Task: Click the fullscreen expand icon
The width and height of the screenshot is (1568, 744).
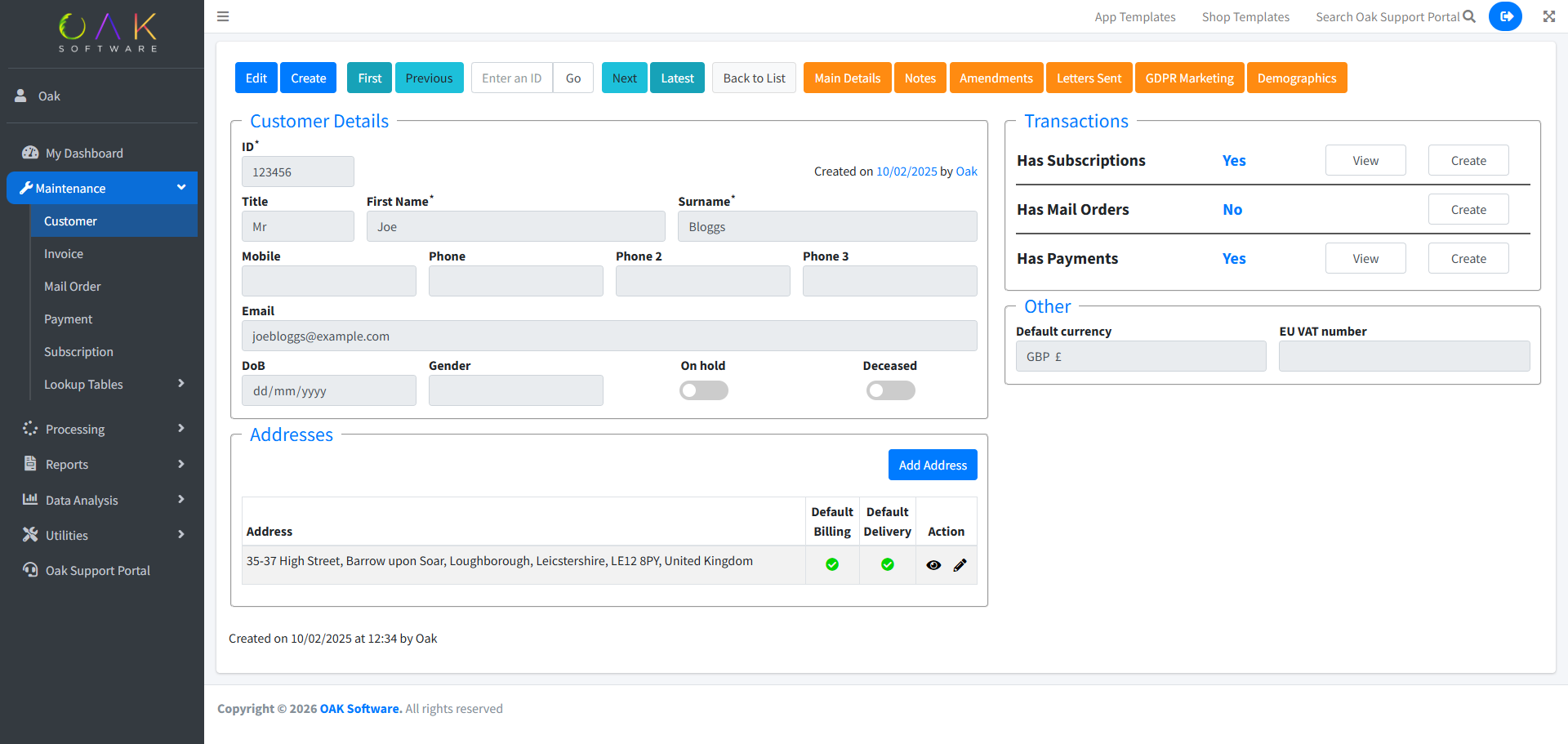Action: pos(1548,16)
